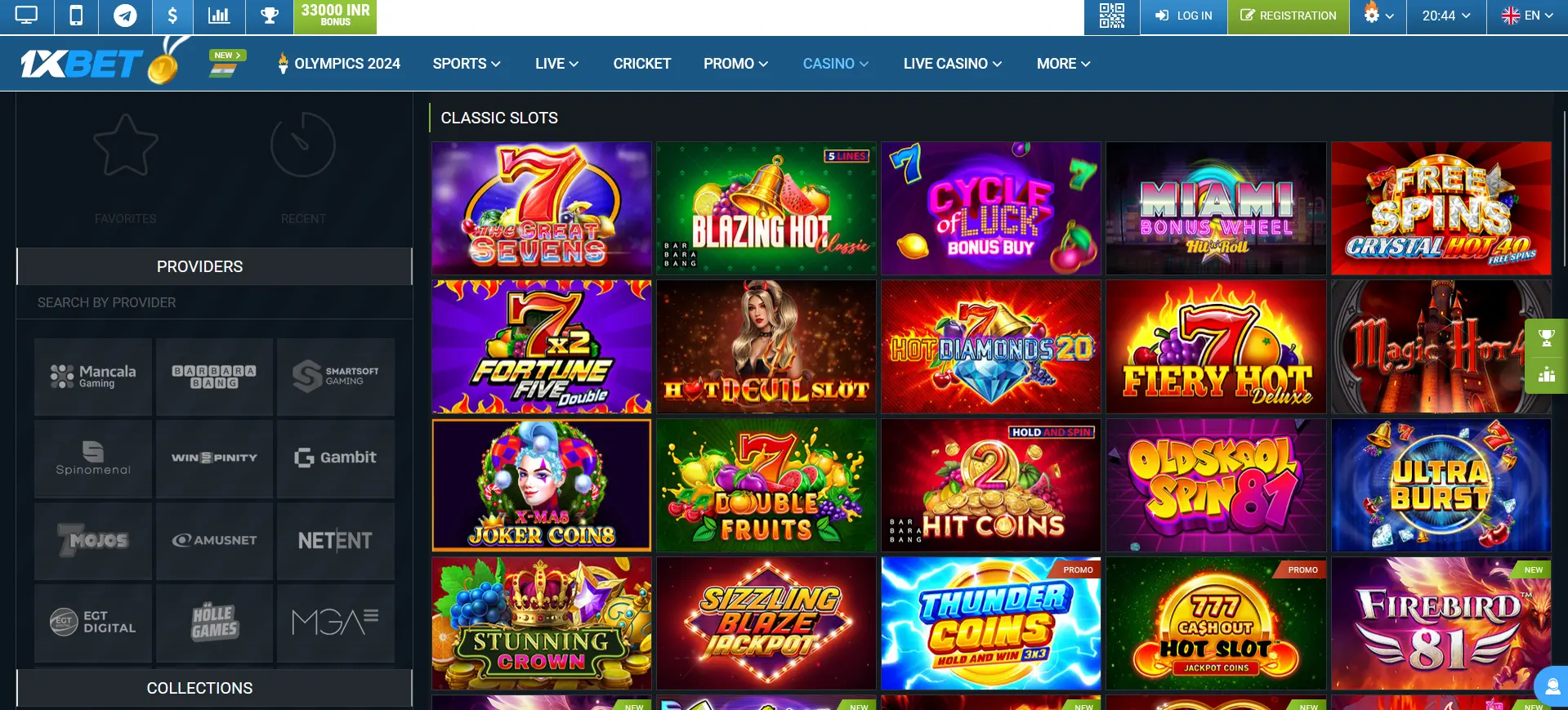Open the Blazing Hot Classic slot thumbnail
The image size is (1568, 710).
[x=766, y=208]
